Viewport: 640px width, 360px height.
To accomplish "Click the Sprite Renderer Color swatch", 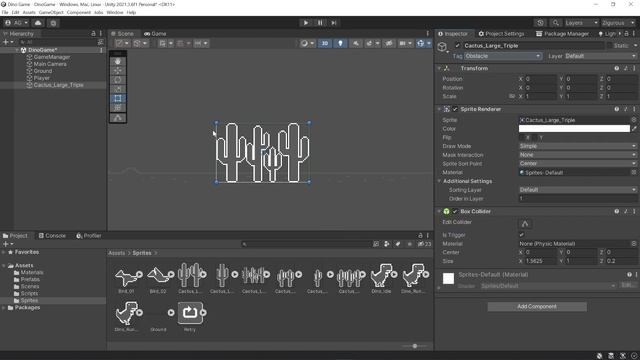I will tap(574, 129).
